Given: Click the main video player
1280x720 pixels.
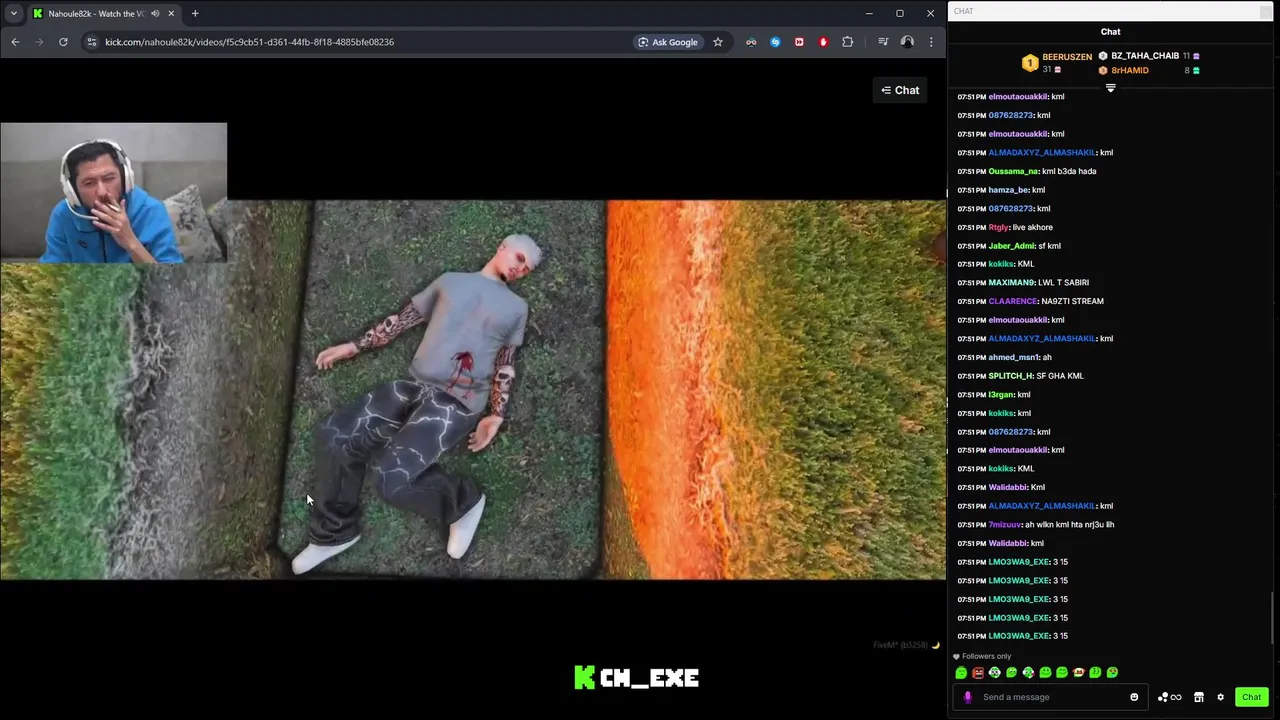Looking at the screenshot, I should 473,390.
